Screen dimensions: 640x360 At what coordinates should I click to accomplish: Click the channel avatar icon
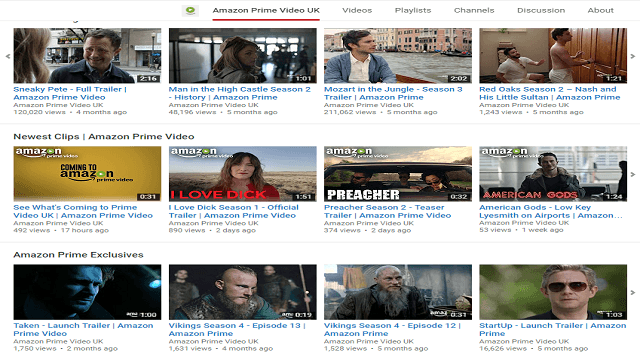pyautogui.click(x=190, y=10)
